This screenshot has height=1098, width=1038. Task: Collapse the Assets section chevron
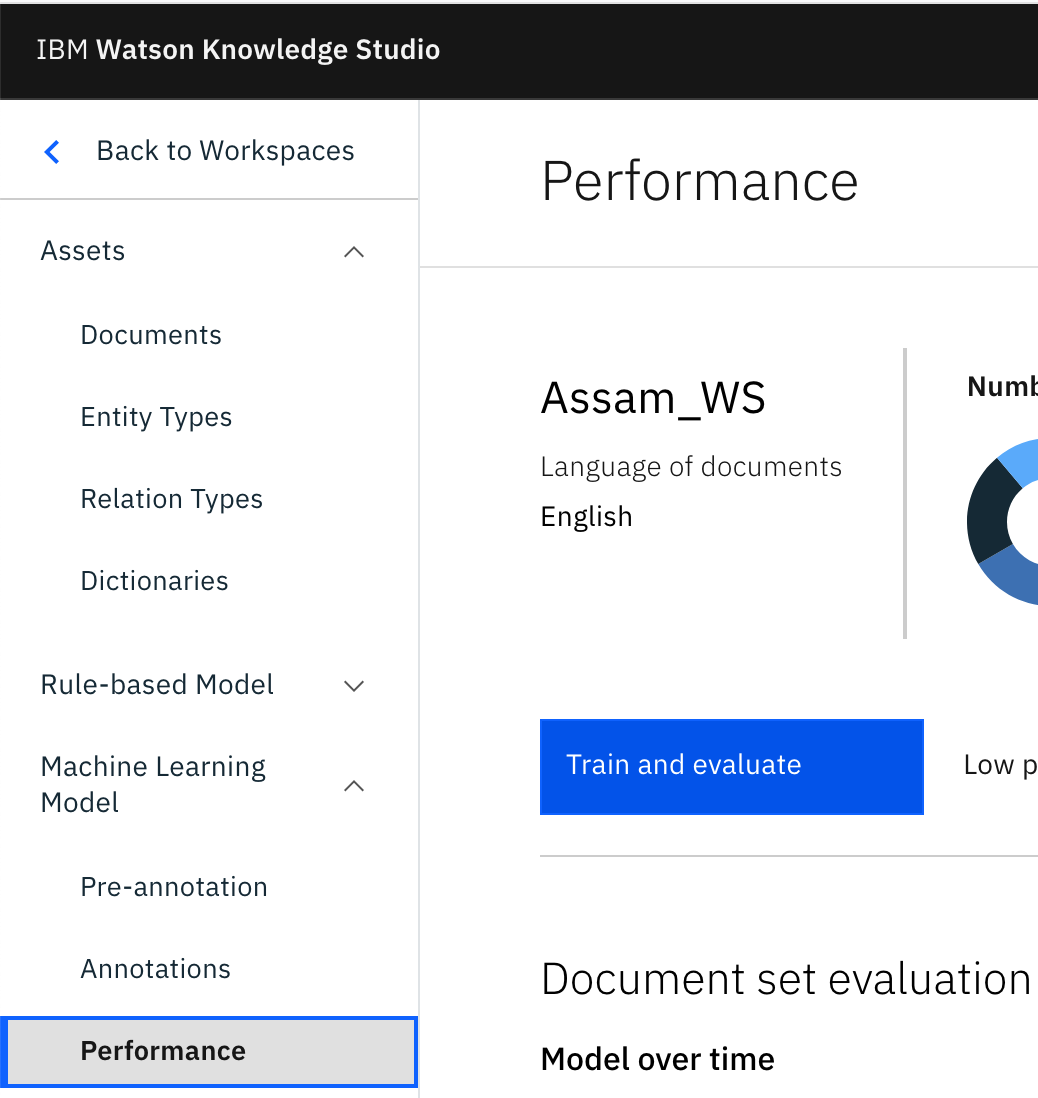tap(354, 252)
